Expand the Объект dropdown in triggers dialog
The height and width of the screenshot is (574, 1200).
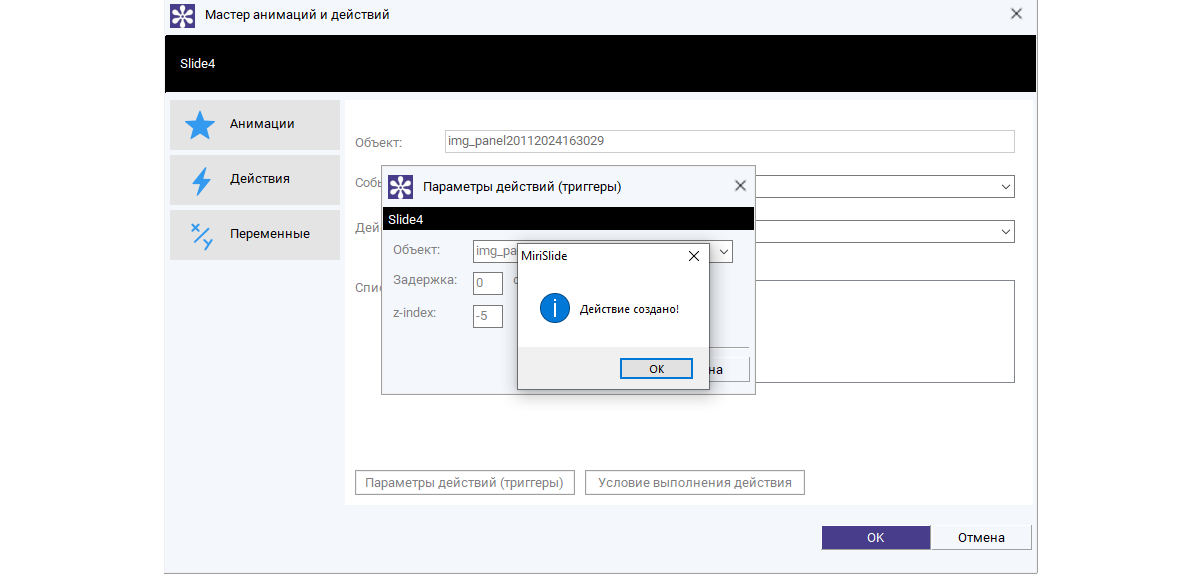[723, 251]
